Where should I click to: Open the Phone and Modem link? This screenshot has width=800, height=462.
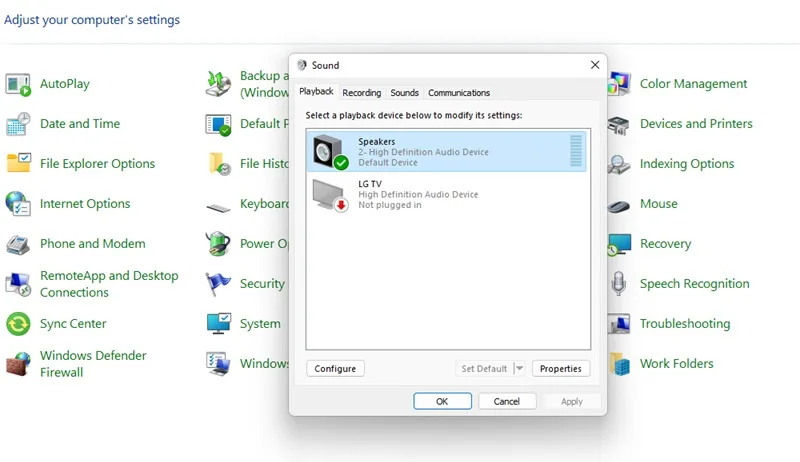pos(93,244)
